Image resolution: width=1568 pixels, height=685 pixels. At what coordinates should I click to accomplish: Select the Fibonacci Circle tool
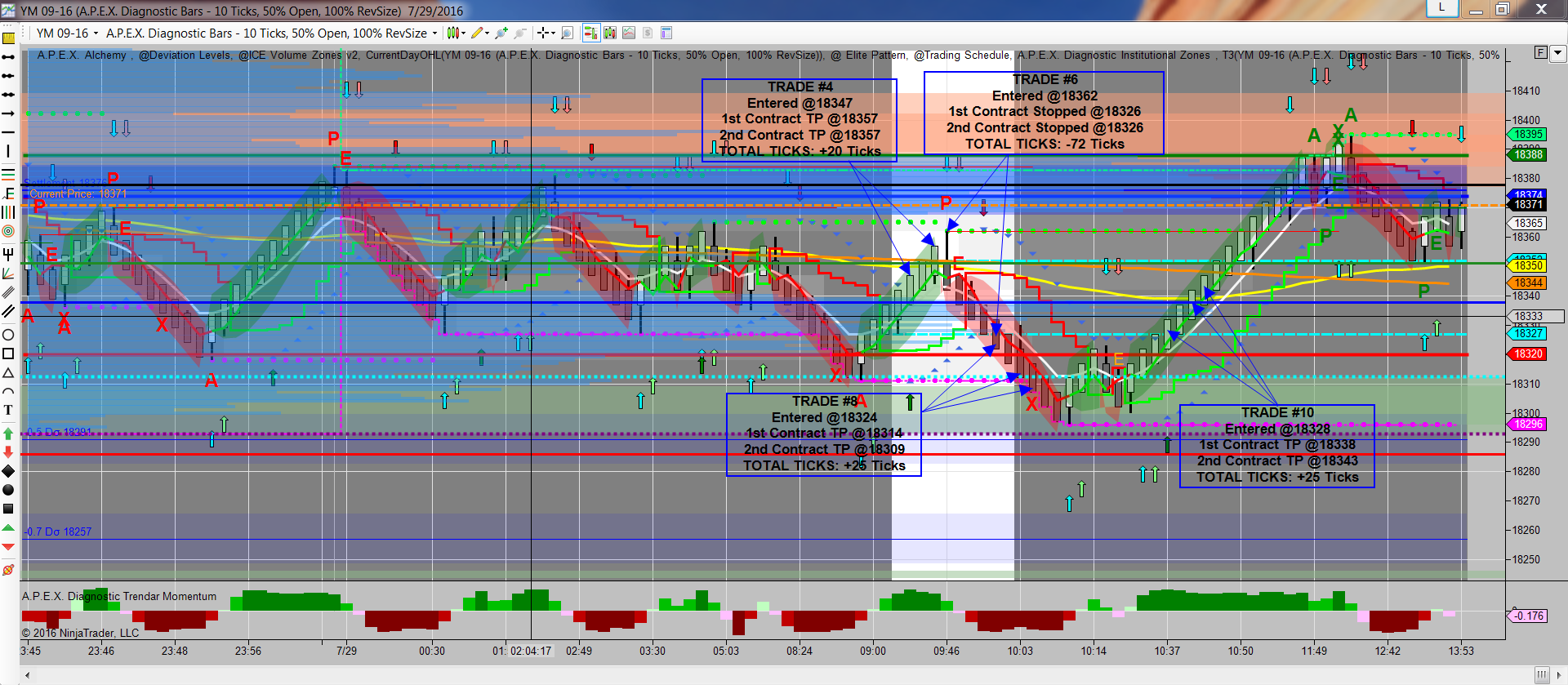(8, 230)
